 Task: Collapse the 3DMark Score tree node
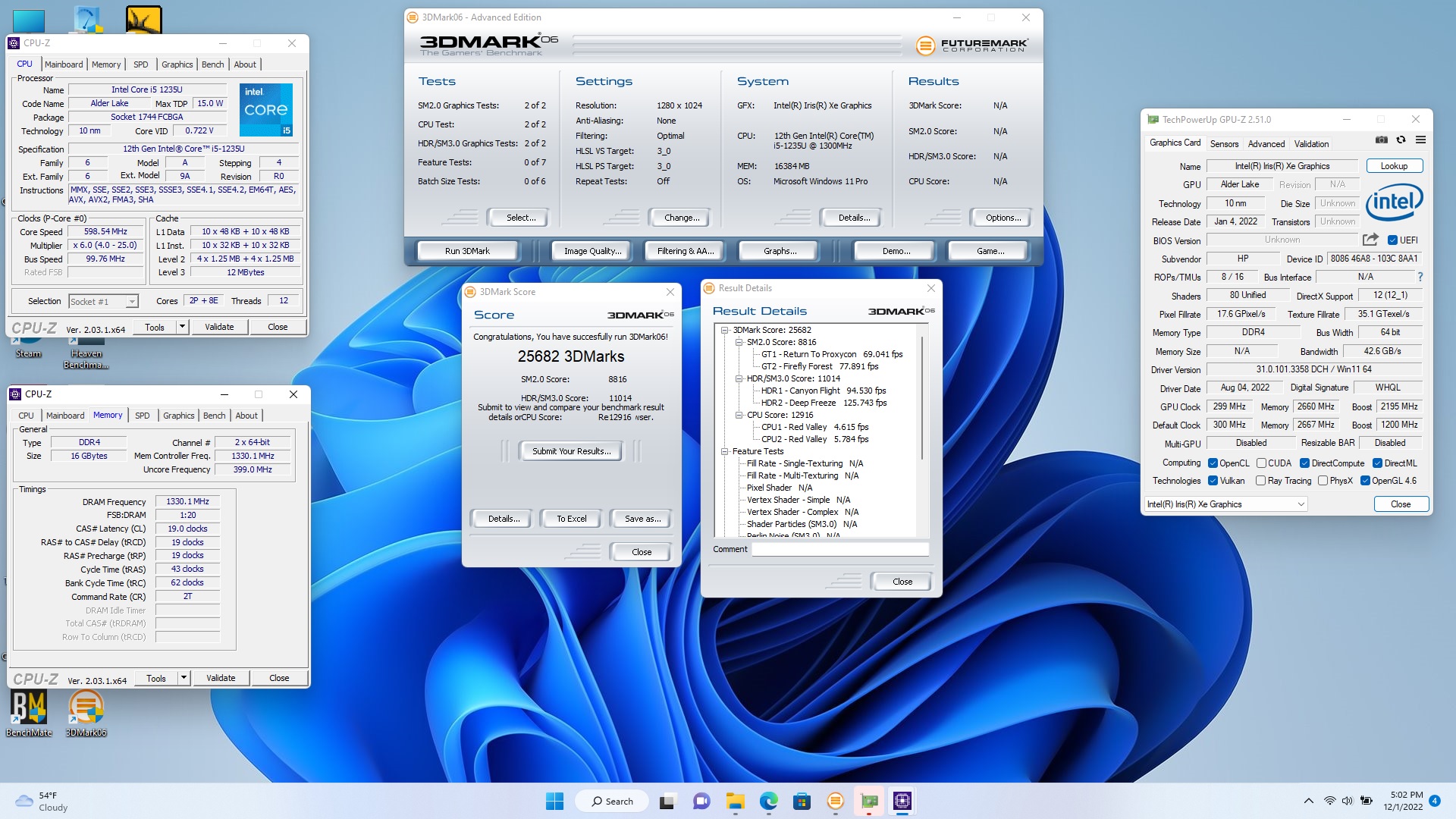724,330
